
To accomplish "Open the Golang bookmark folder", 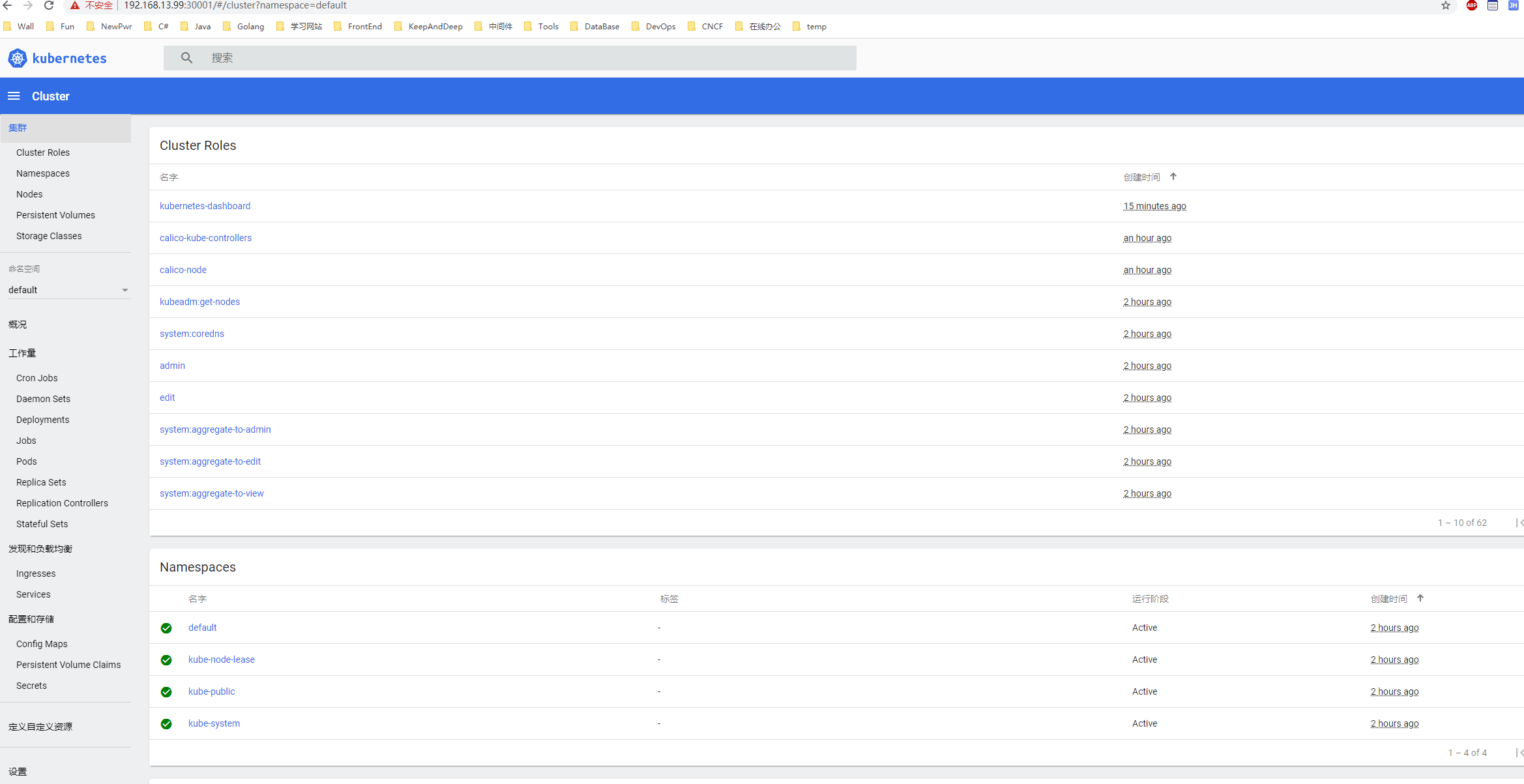I will point(244,27).
